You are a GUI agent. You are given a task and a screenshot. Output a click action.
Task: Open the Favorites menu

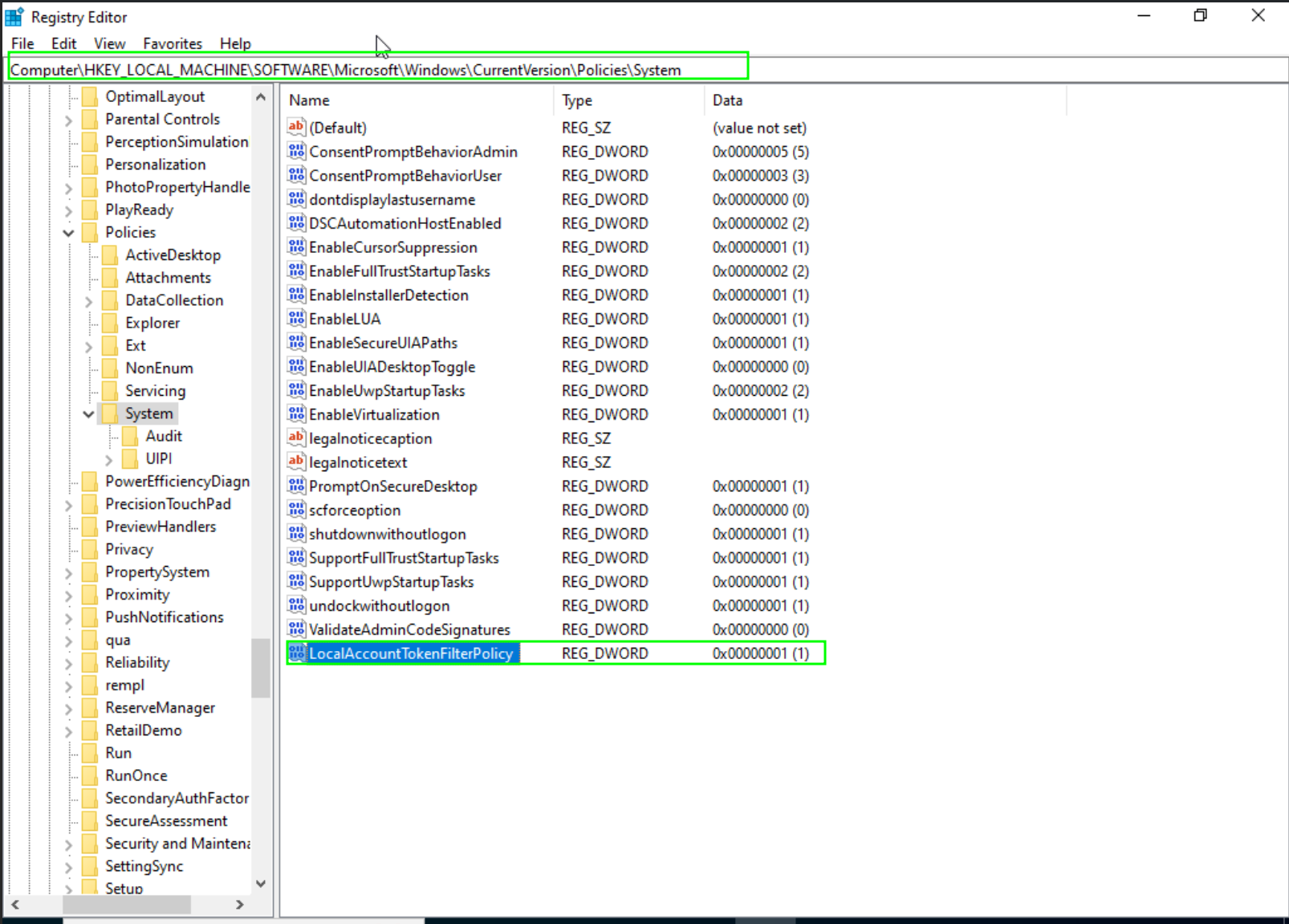pos(172,43)
